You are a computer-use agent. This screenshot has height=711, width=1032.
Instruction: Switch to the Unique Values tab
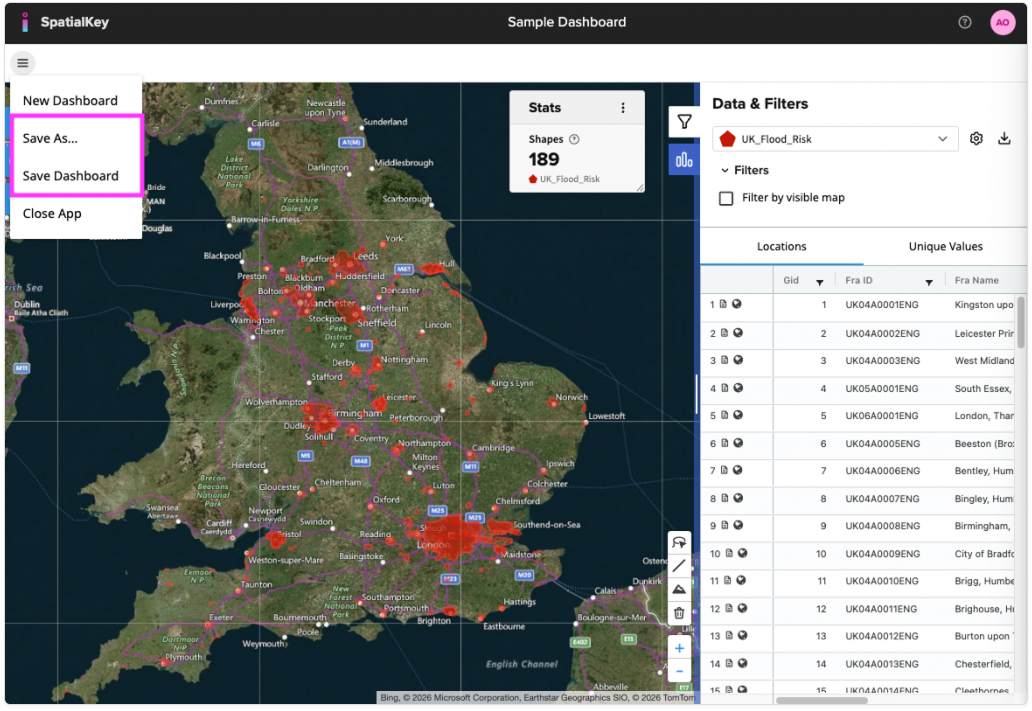click(944, 246)
